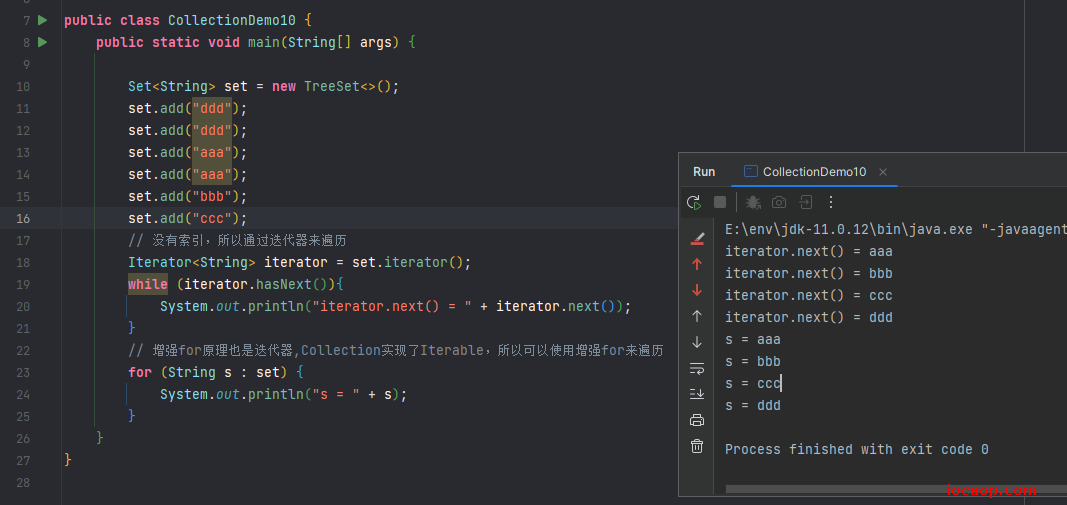
Task: Click the "ccc" string on line 16
Action: coord(212,218)
